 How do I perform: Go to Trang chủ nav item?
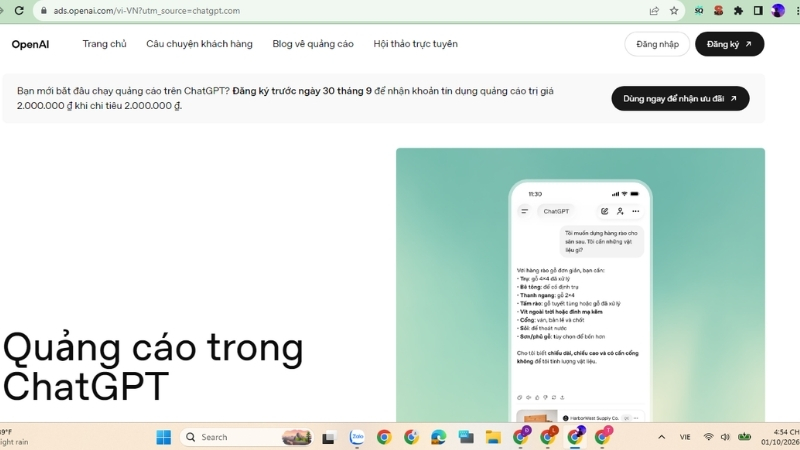(x=104, y=44)
